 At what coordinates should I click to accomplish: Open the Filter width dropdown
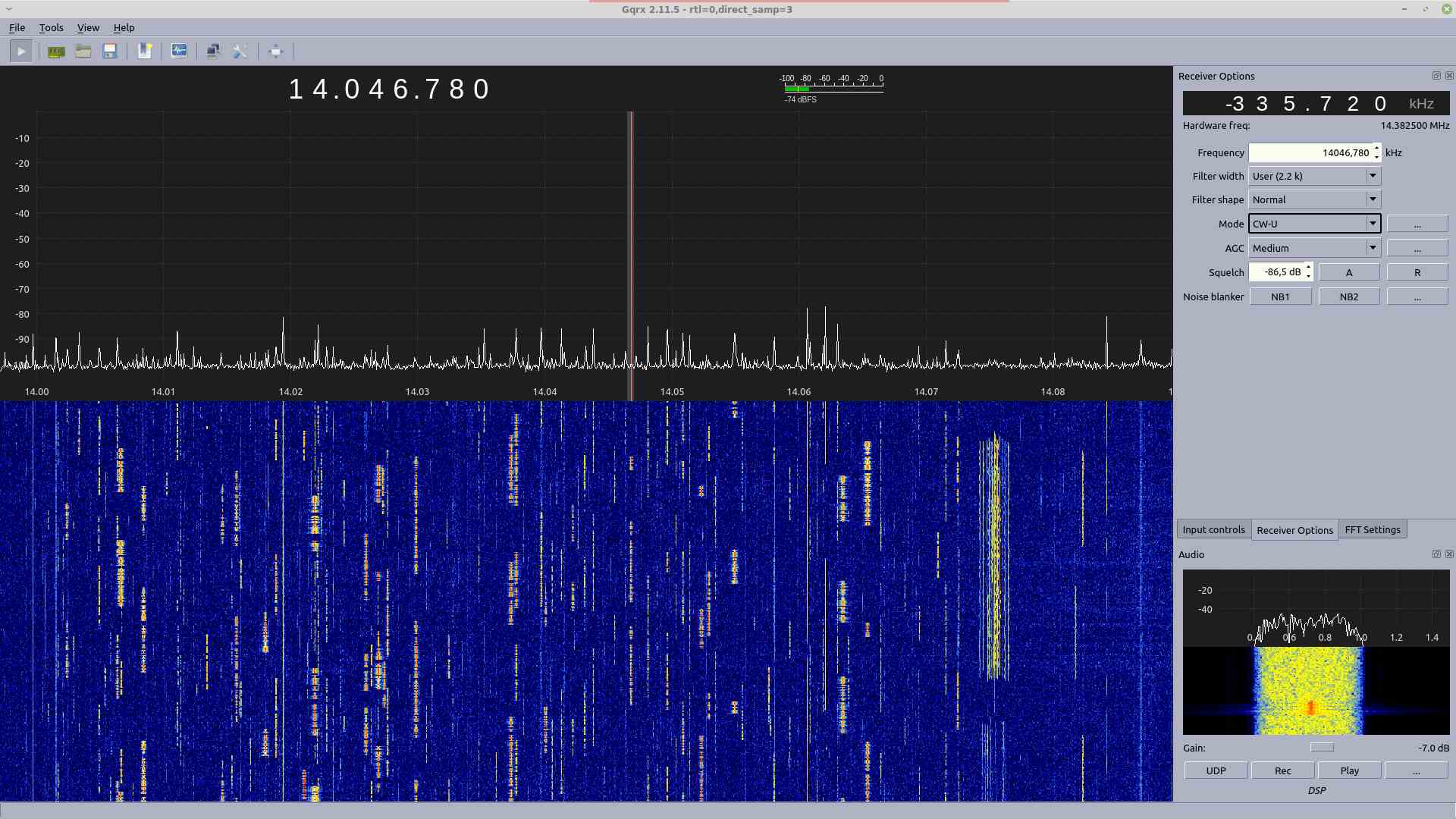[x=1314, y=176]
